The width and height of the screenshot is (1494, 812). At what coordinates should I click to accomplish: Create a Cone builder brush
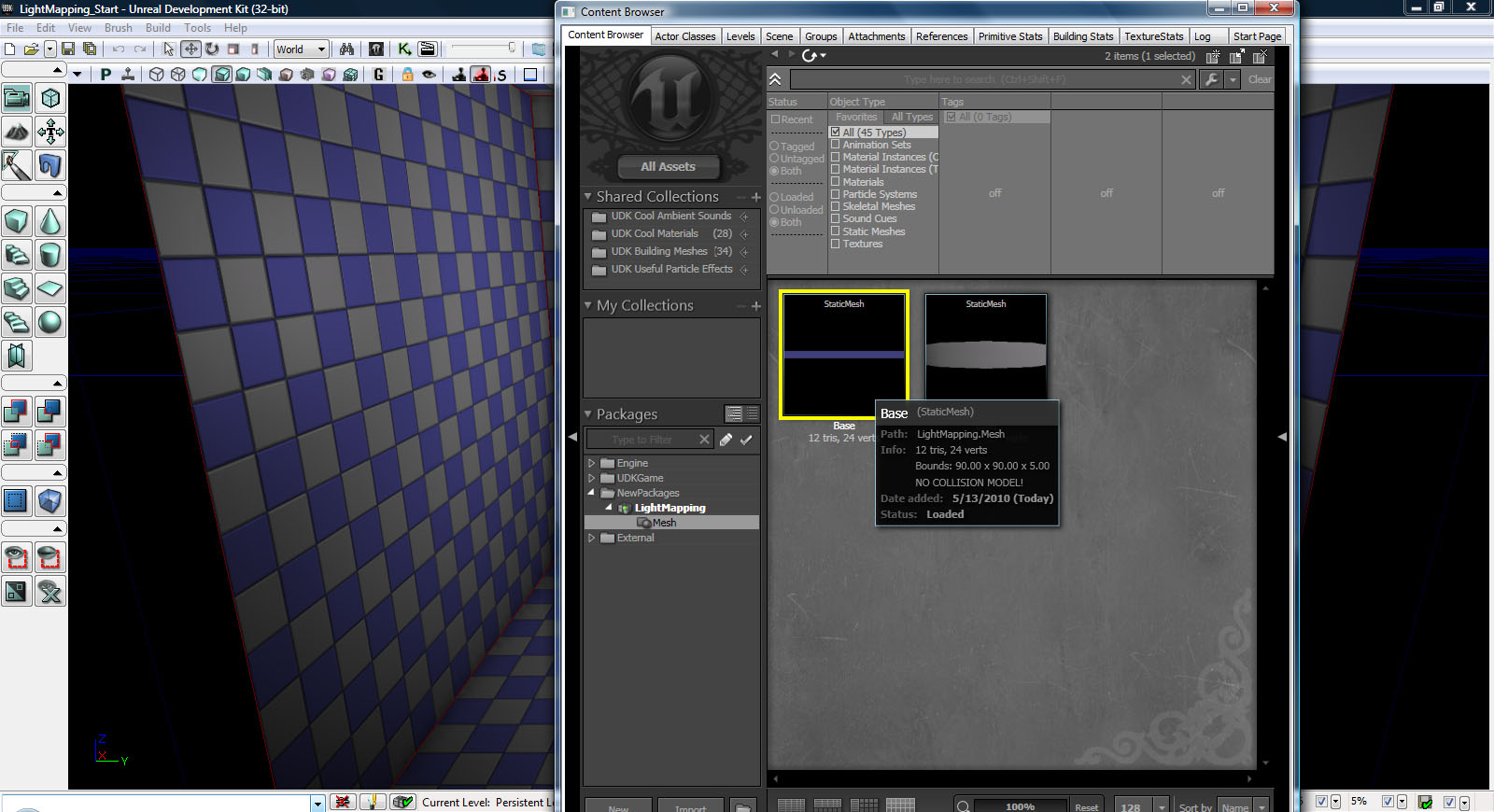coord(50,221)
